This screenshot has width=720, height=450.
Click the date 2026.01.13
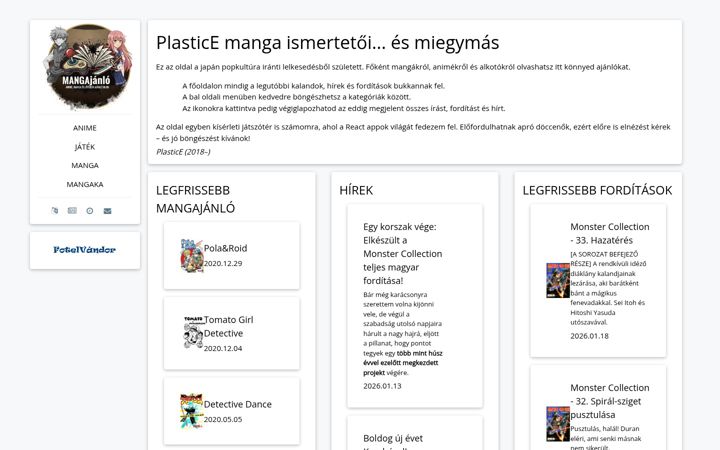pos(382,386)
